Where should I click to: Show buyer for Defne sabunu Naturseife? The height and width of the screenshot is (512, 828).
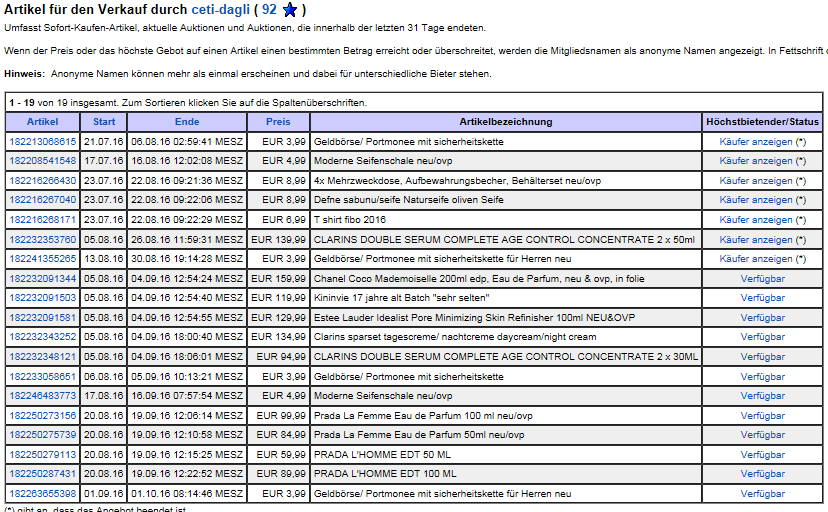coord(756,200)
